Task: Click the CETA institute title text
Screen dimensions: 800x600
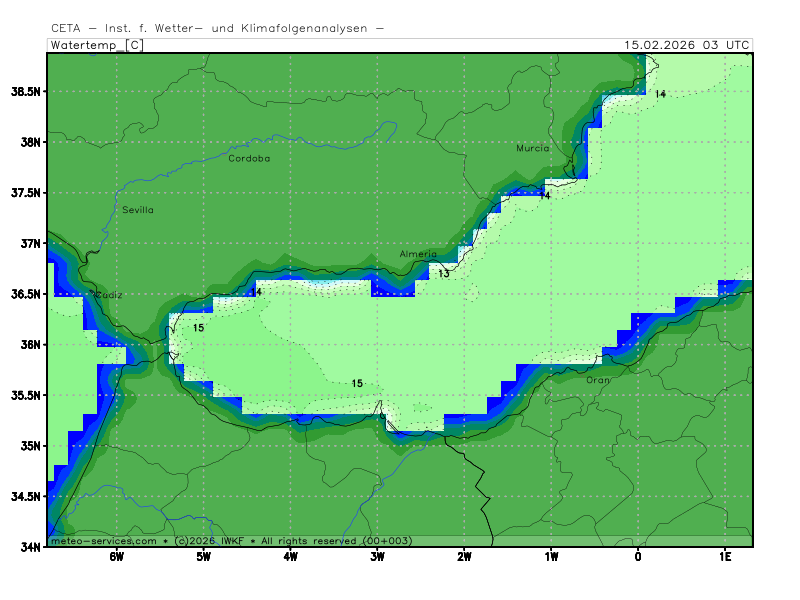Action: (x=217, y=29)
